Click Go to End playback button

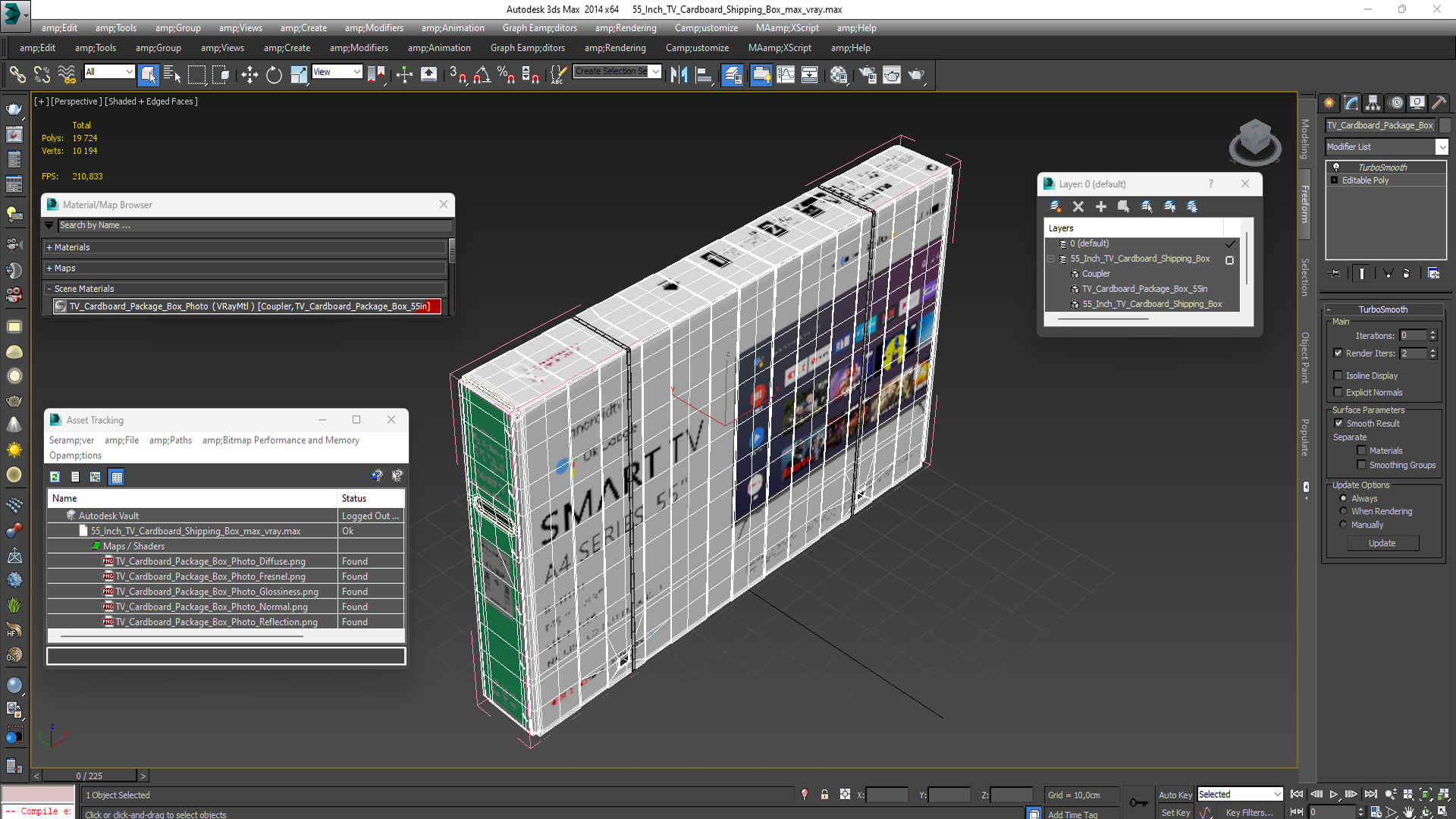1371,795
